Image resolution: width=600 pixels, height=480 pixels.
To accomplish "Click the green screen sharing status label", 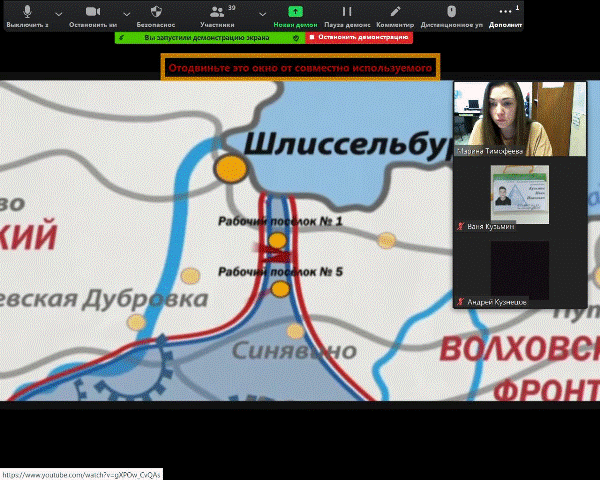I will tap(205, 37).
